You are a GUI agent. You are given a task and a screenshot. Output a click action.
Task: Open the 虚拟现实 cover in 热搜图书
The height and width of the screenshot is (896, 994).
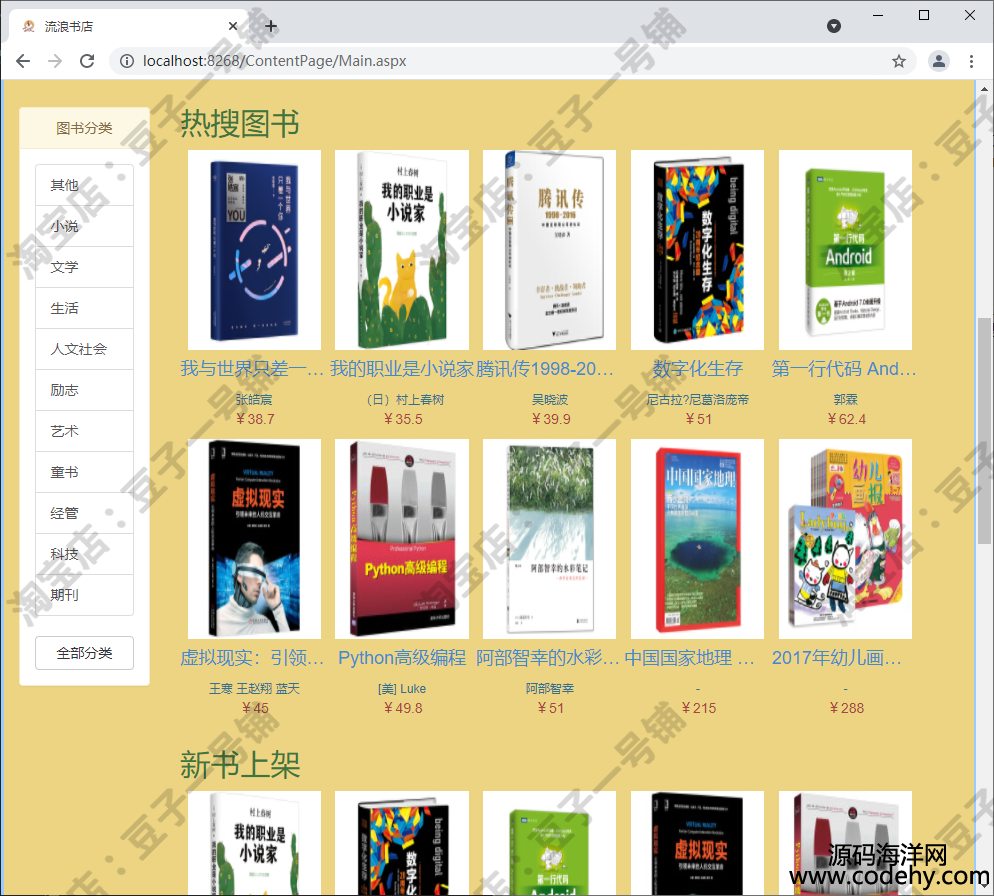coord(254,539)
